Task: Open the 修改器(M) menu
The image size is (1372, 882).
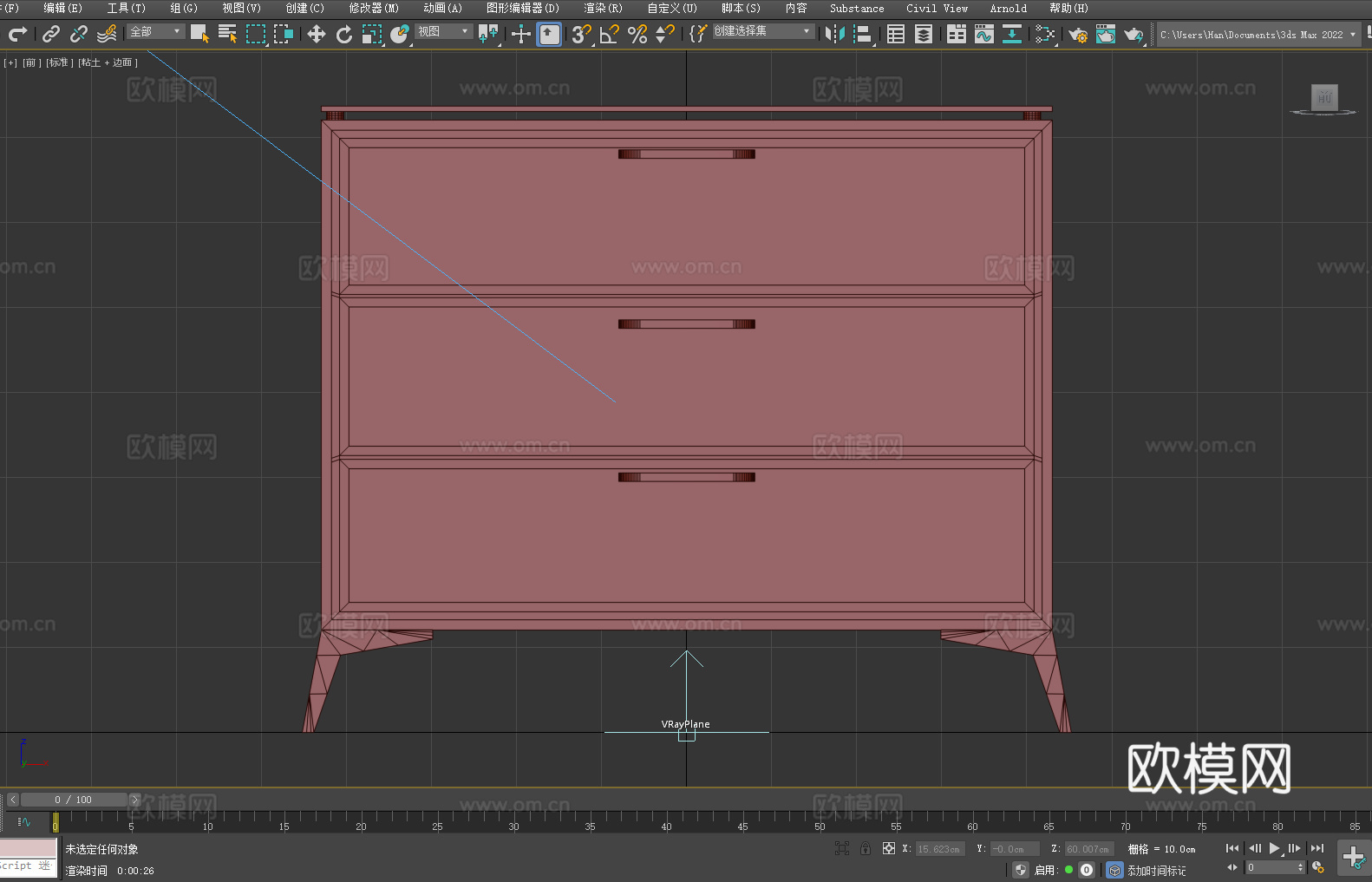Action: coord(374,8)
